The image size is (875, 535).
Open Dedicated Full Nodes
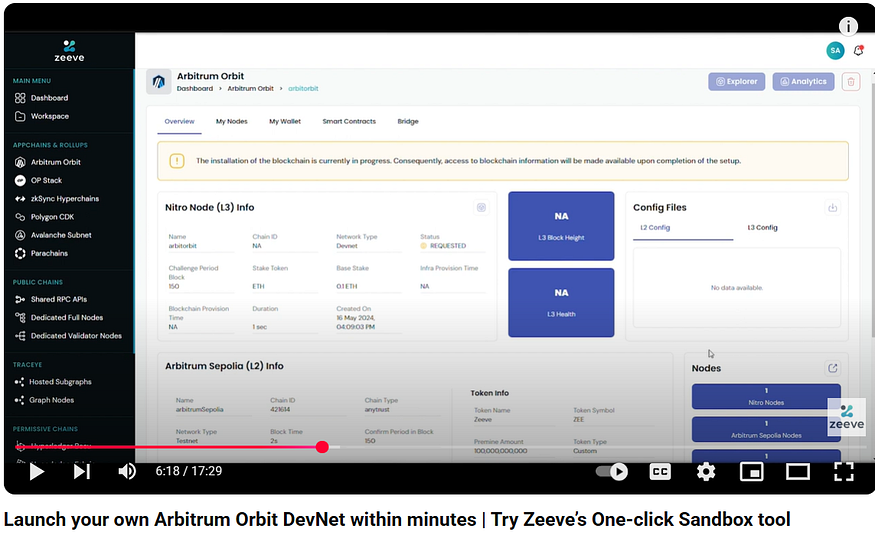point(59,317)
